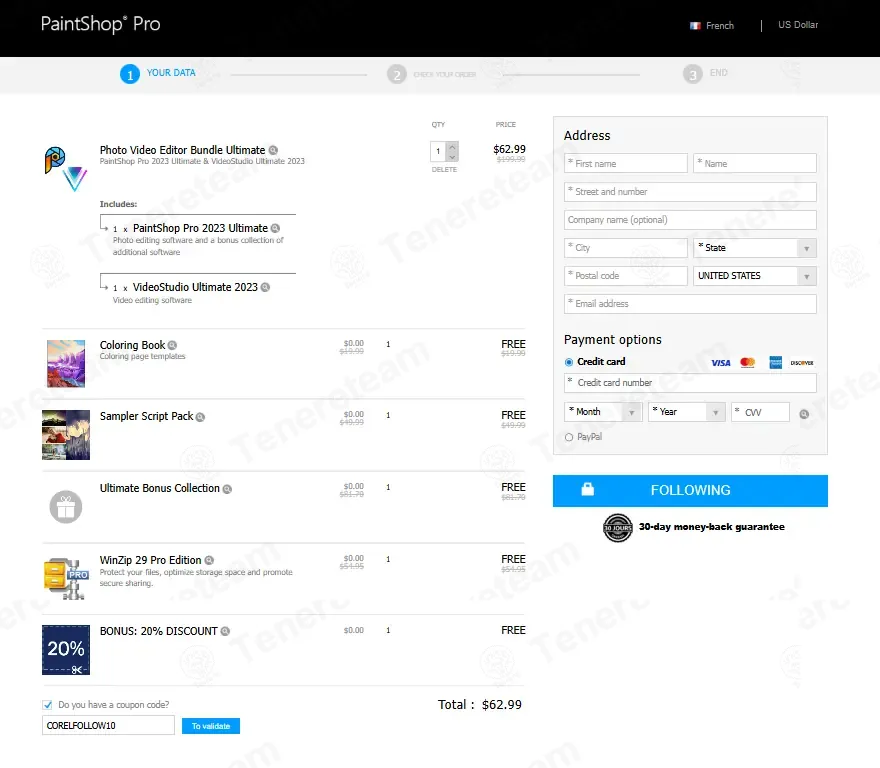Click To validate coupon button
Viewport: 880px width, 768px height.
(x=211, y=726)
